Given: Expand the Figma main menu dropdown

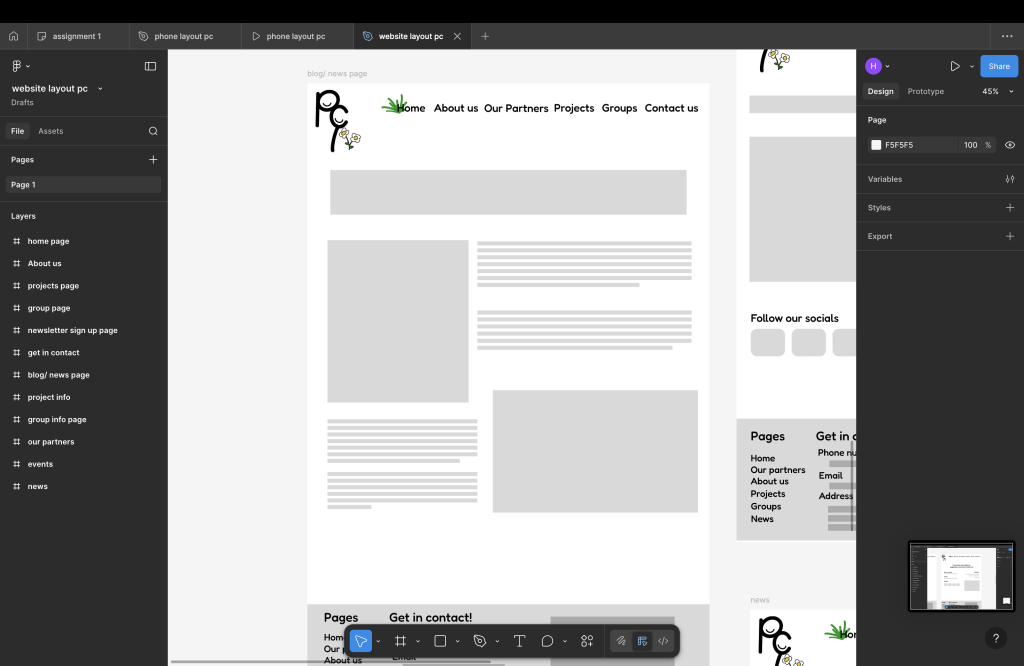Looking at the screenshot, I should click(20, 66).
